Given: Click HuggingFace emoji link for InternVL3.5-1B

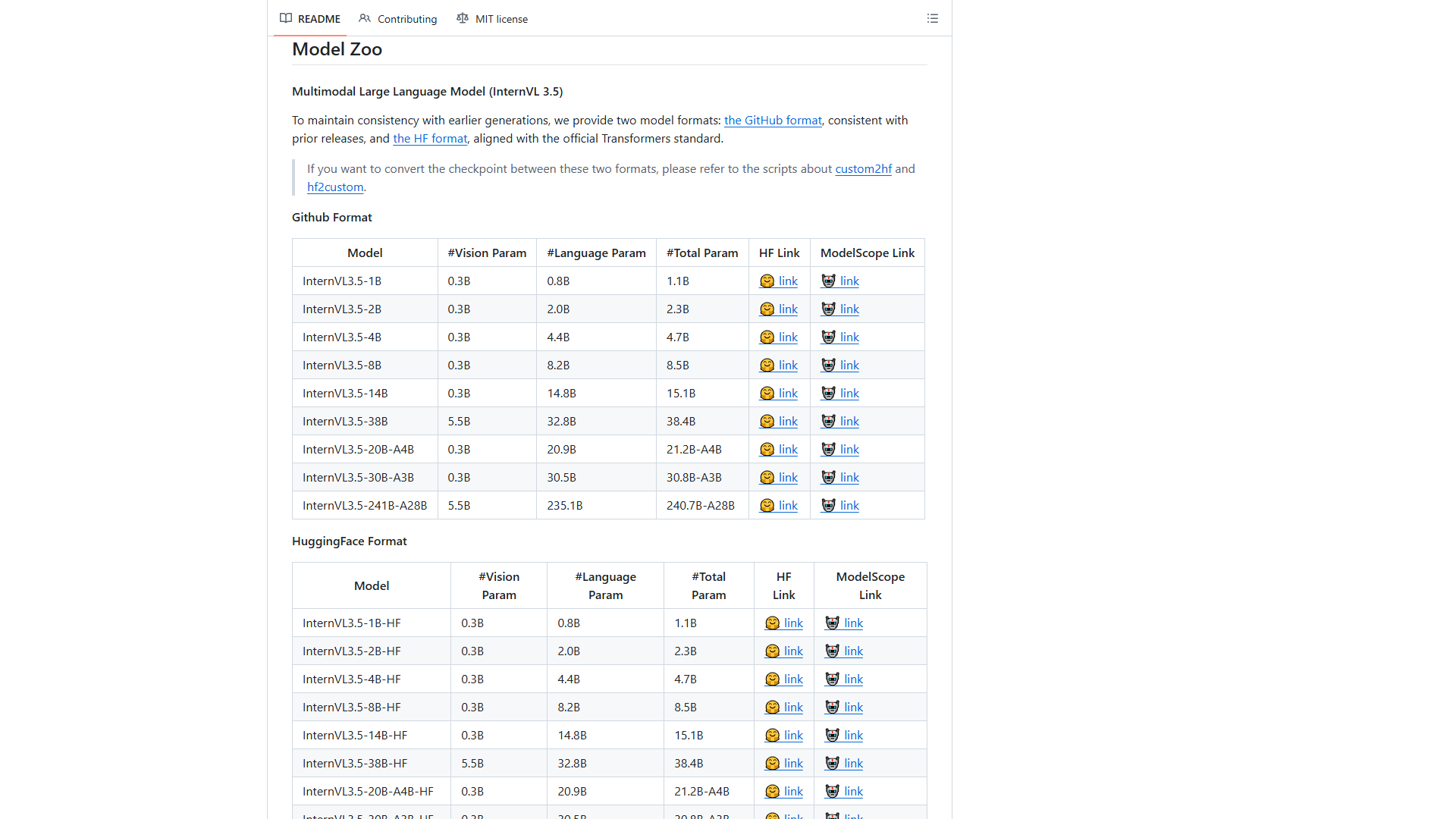Looking at the screenshot, I should [779, 281].
